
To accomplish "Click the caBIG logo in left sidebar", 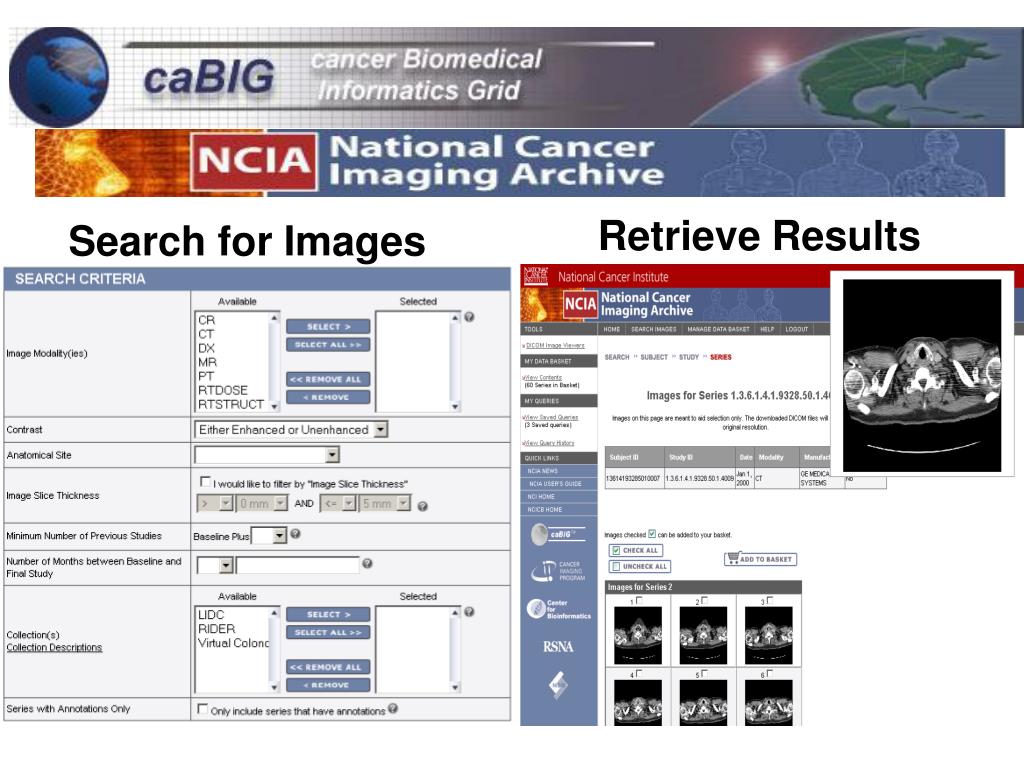I will tap(557, 534).
